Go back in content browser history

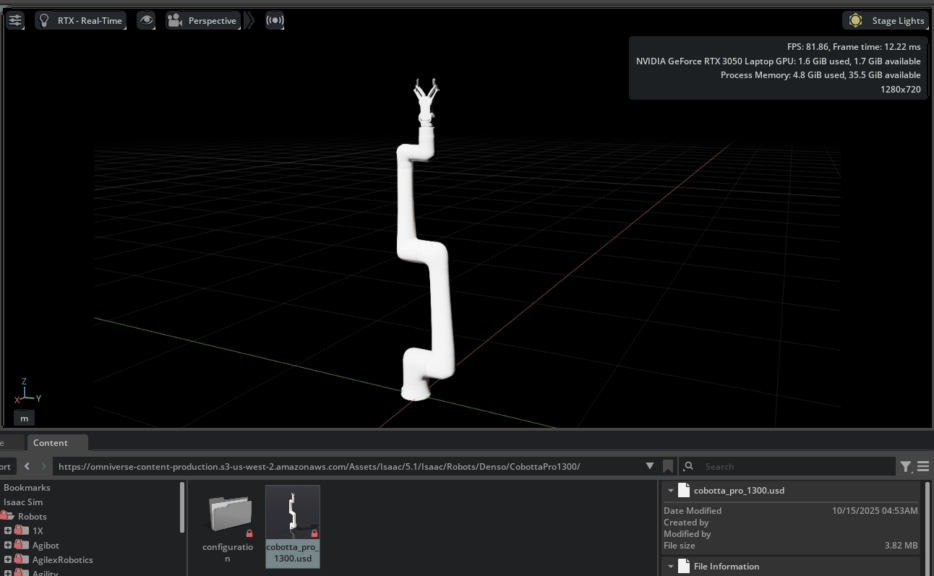pos(28,466)
